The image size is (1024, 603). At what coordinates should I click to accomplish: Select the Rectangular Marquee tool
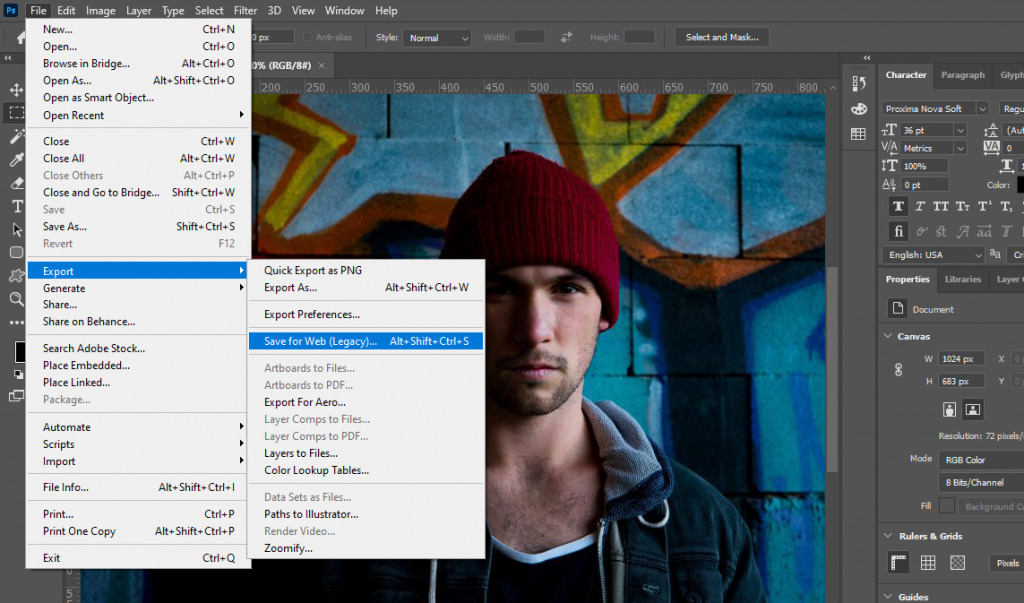tap(16, 112)
